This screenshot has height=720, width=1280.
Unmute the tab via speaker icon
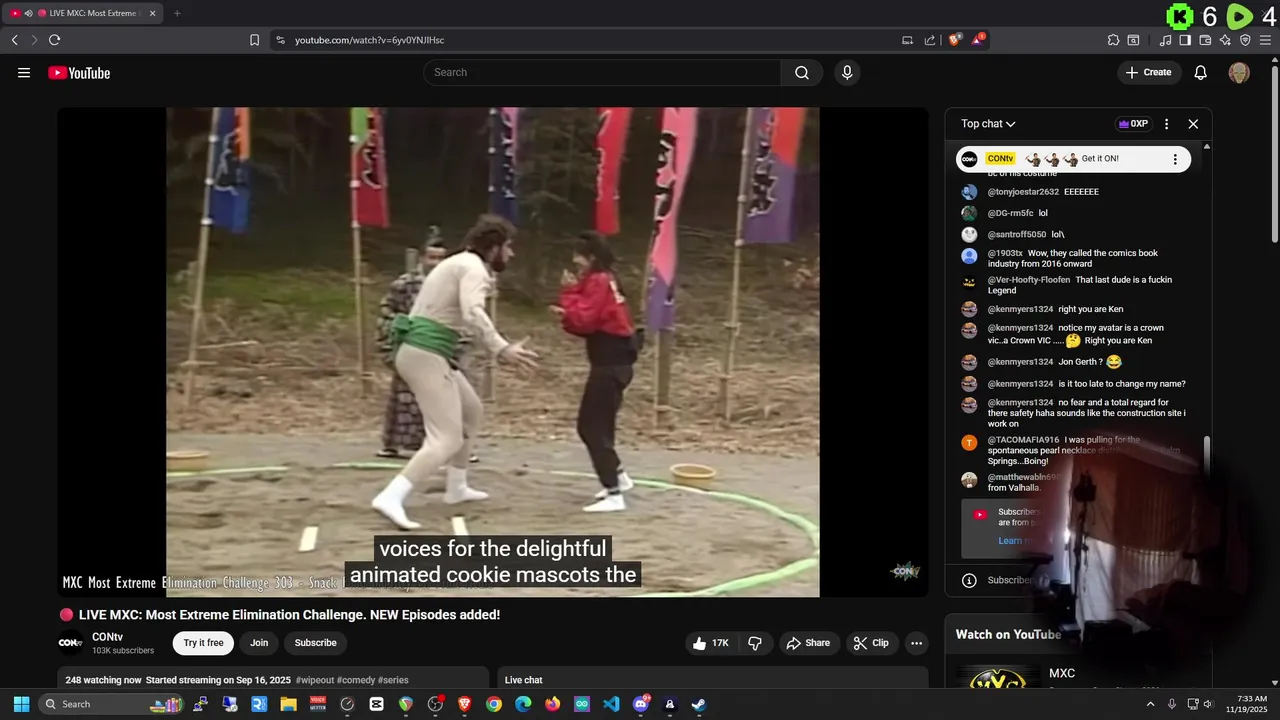[28, 13]
